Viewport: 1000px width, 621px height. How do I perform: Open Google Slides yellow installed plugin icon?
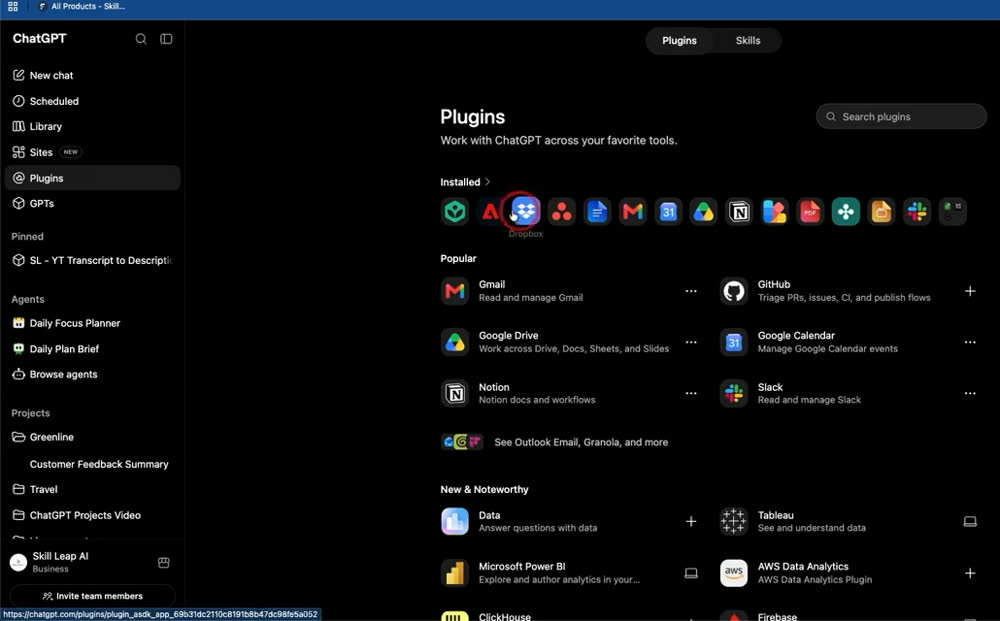pyautogui.click(x=881, y=211)
